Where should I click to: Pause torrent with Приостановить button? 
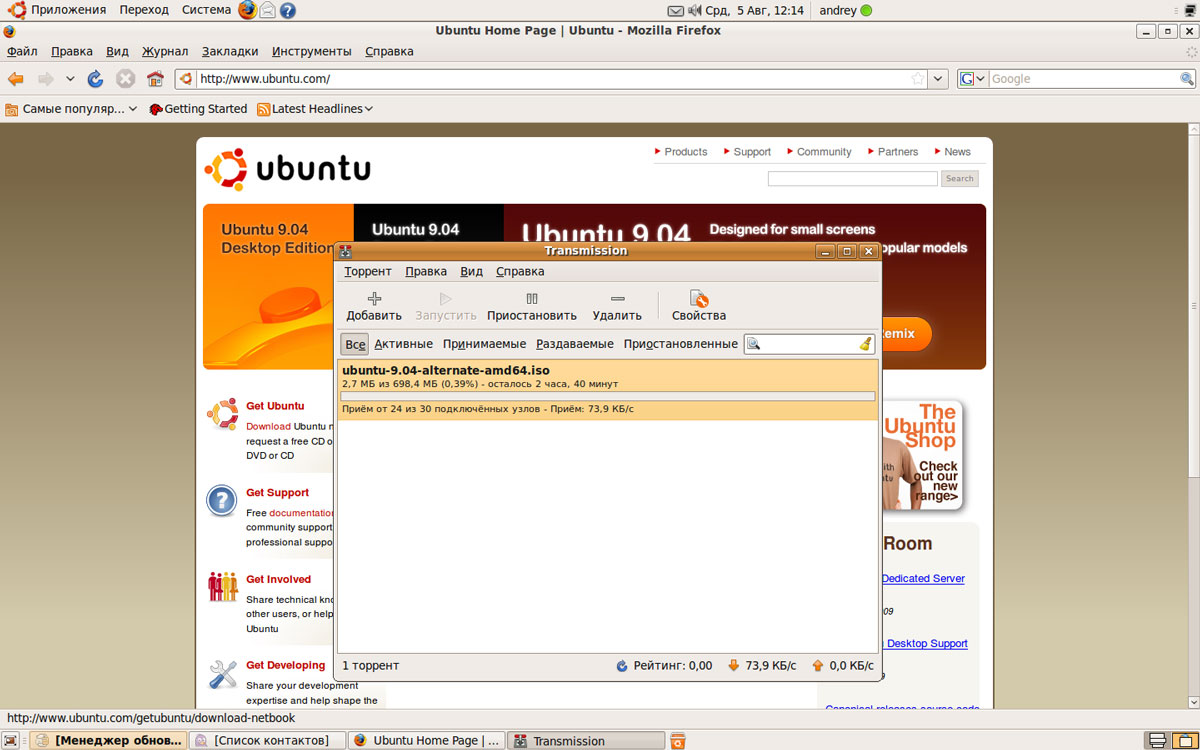[x=532, y=306]
